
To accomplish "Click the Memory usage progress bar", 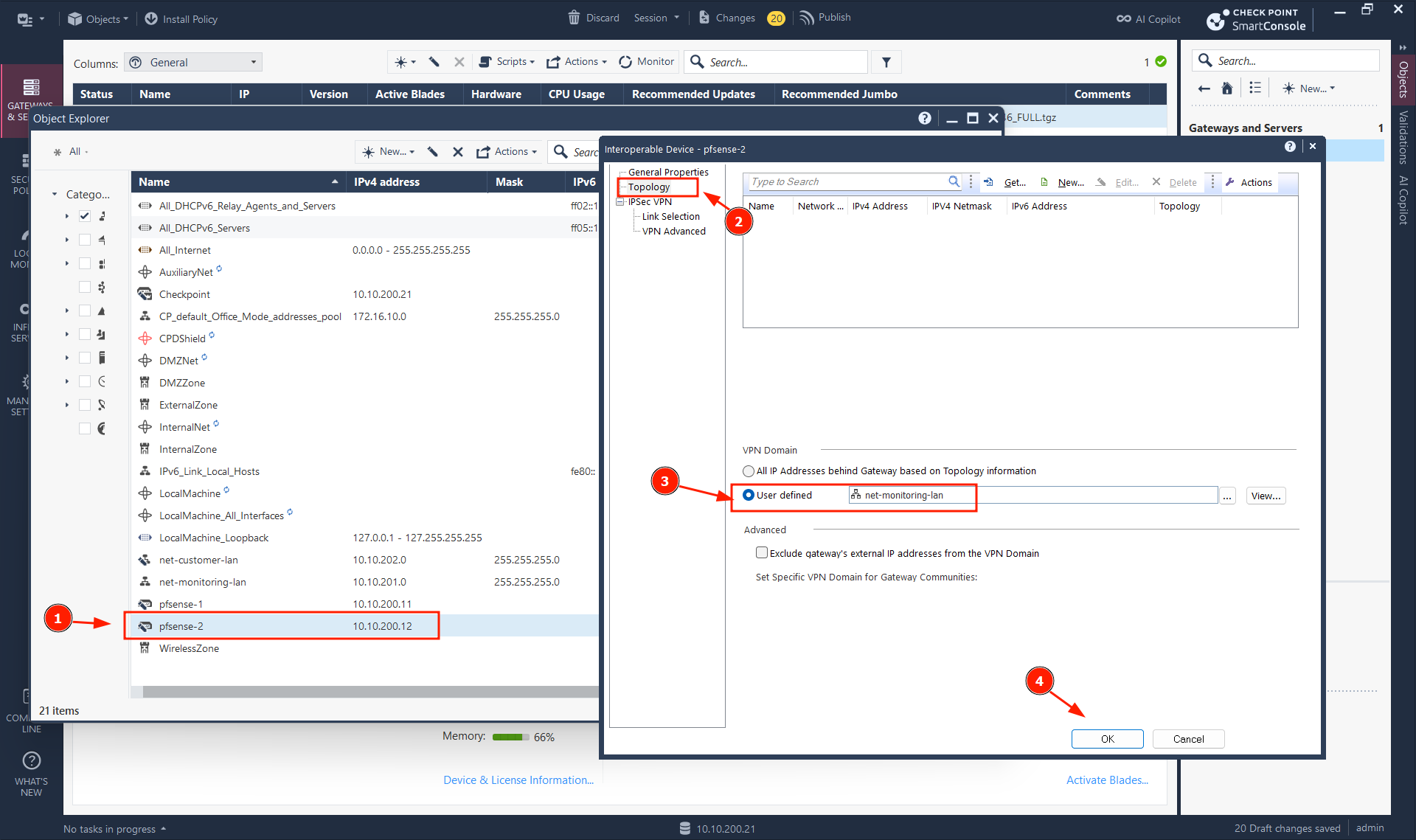I will [510, 737].
